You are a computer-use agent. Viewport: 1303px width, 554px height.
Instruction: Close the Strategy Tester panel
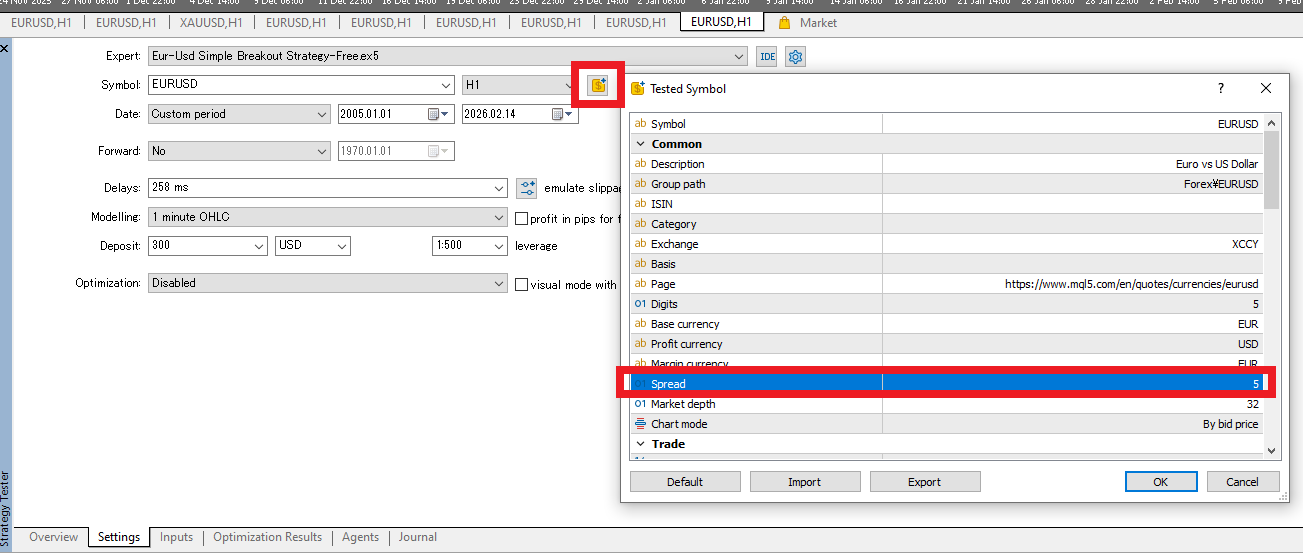5,47
